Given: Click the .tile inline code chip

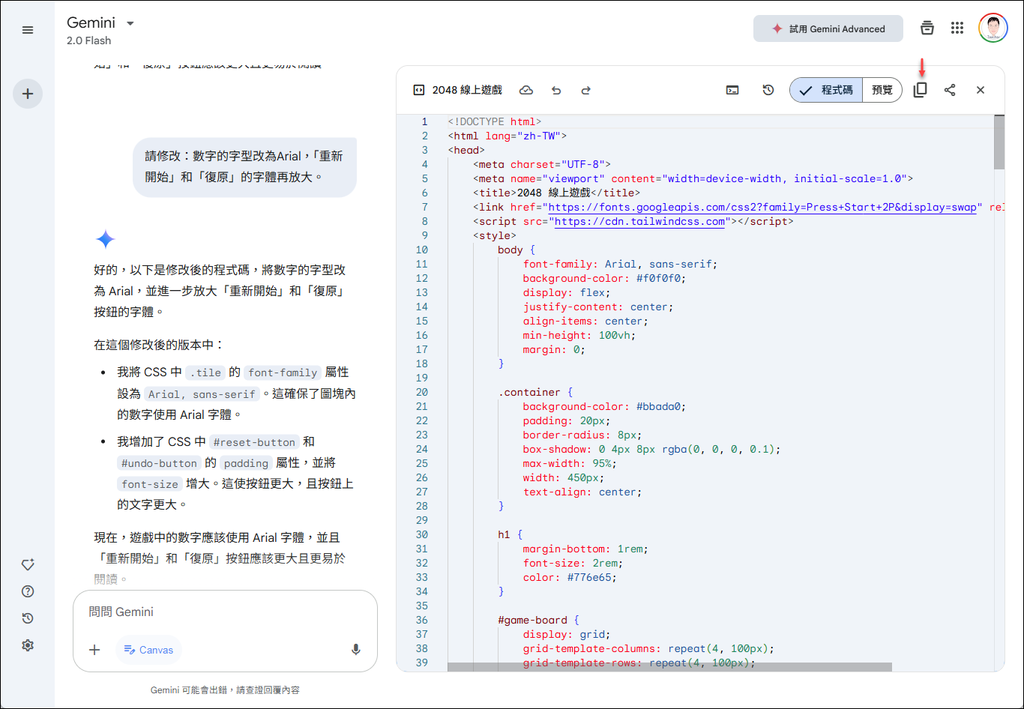Looking at the screenshot, I should coord(206,373).
